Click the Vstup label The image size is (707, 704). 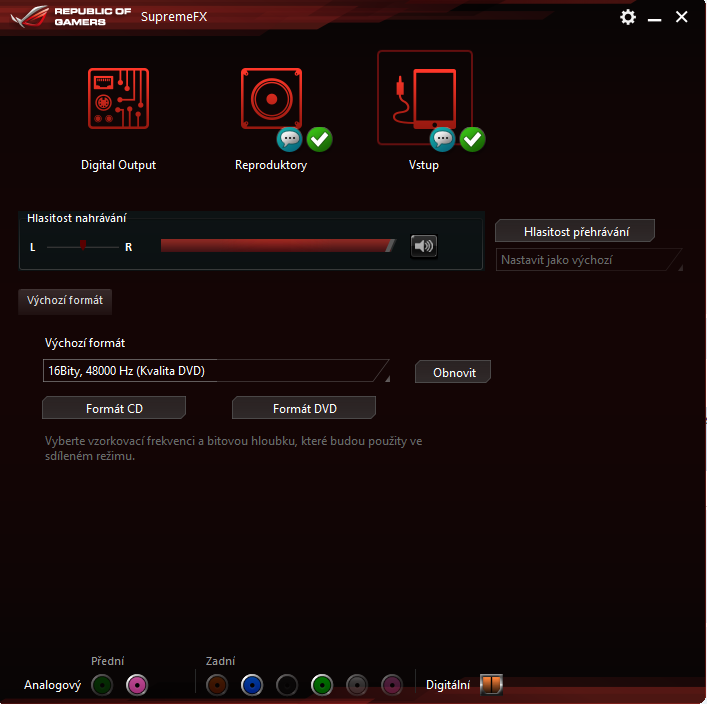click(424, 165)
